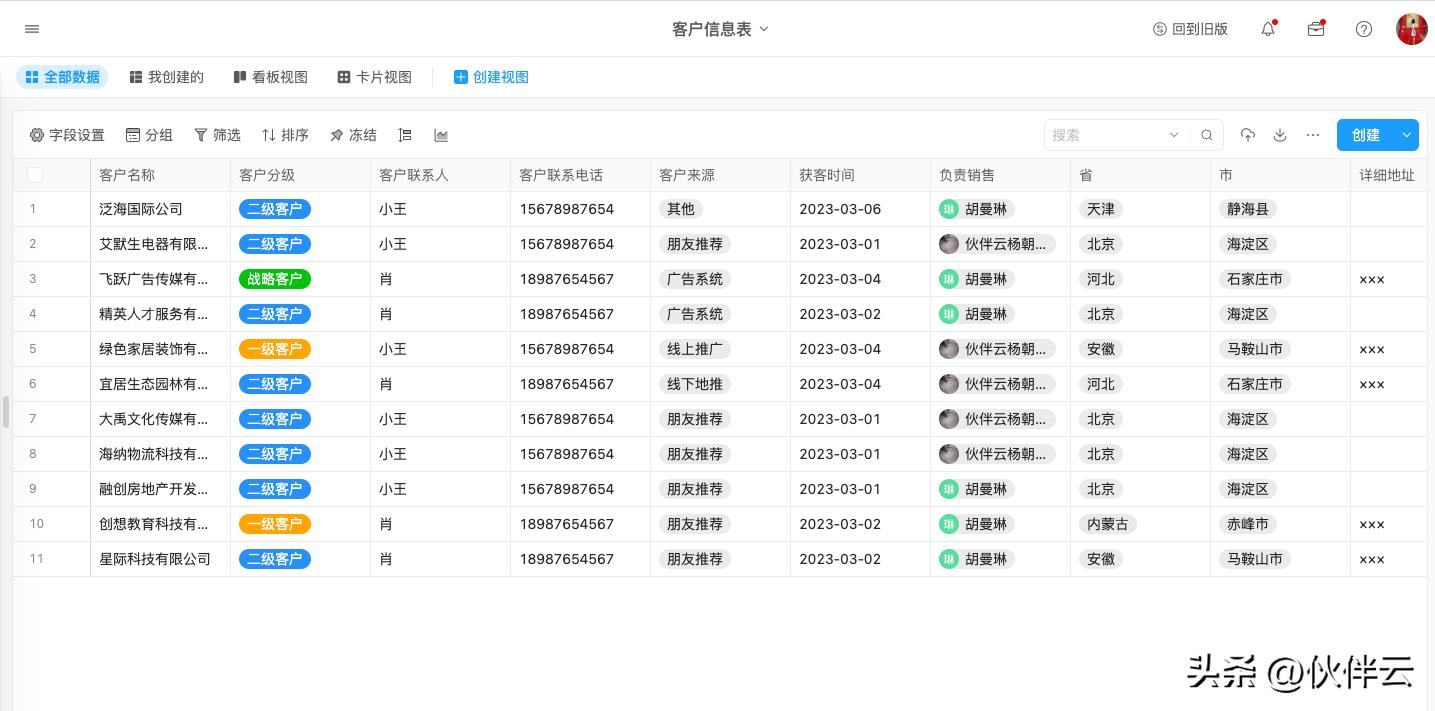Open the help question mark icon
This screenshot has width=1435, height=711.
(1364, 29)
